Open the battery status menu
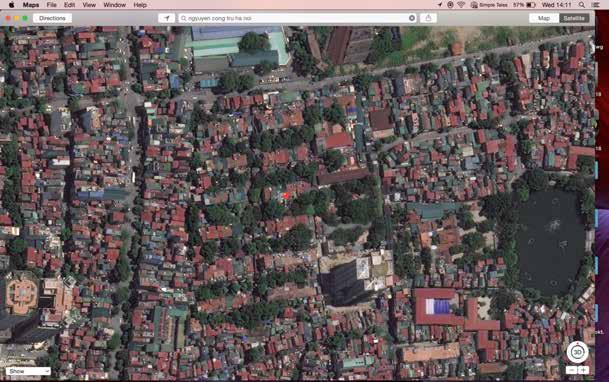This screenshot has width=609, height=382. pos(531,5)
